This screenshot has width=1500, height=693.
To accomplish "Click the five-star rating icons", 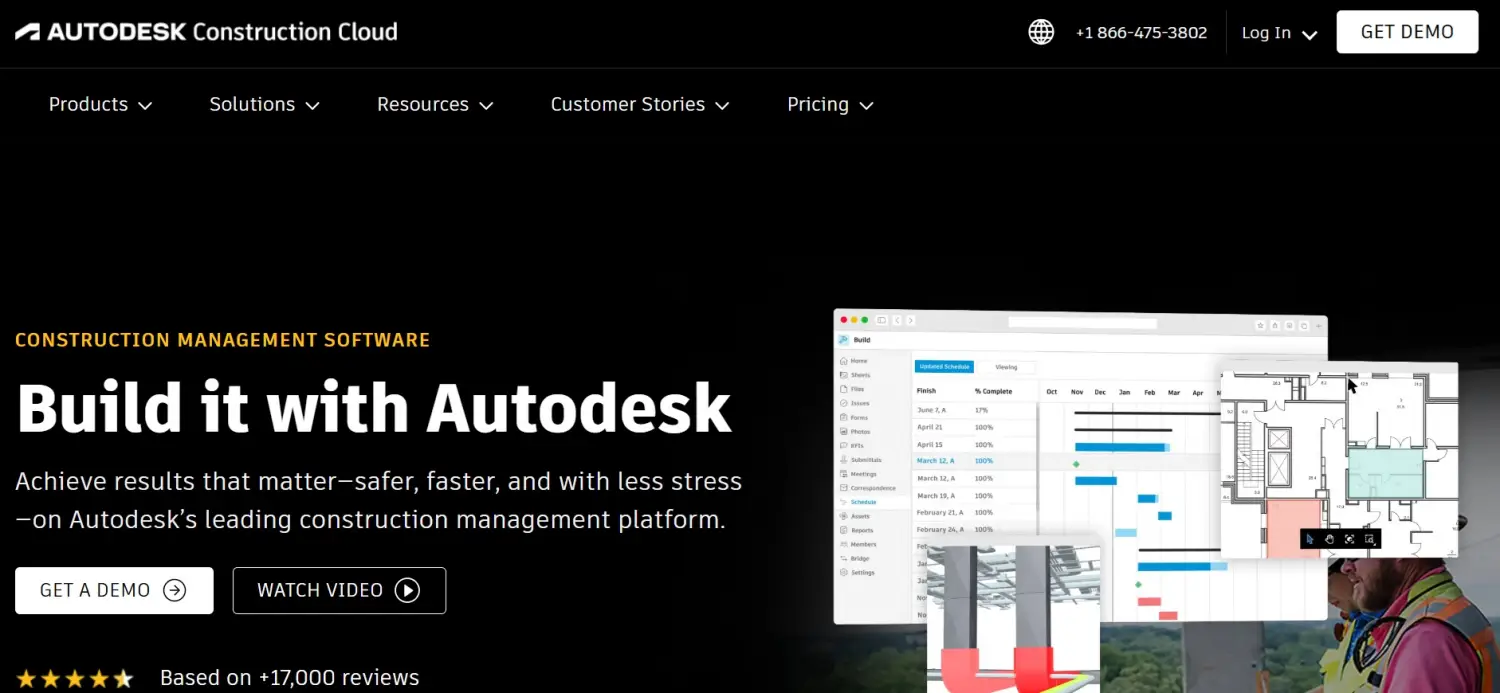I will pyautogui.click(x=75, y=679).
